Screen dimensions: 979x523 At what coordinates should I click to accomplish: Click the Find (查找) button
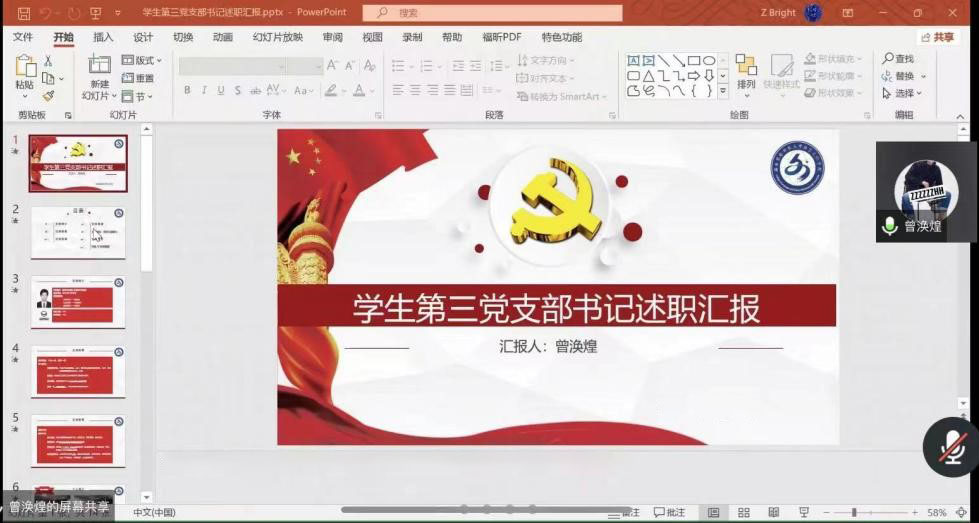tap(898, 59)
